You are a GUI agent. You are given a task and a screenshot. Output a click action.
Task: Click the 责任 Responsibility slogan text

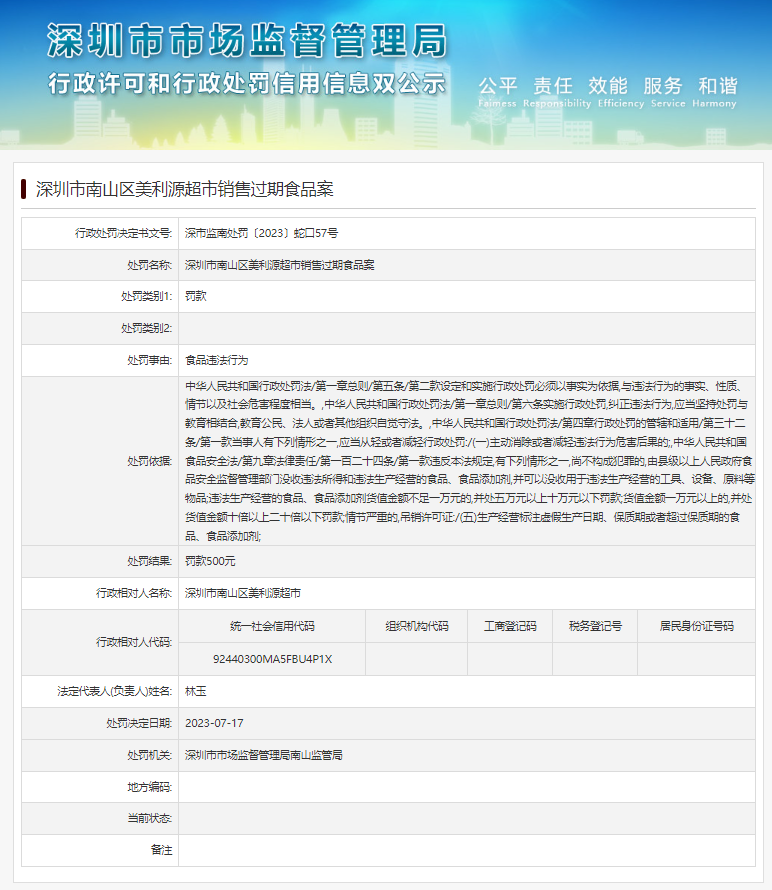pos(557,91)
